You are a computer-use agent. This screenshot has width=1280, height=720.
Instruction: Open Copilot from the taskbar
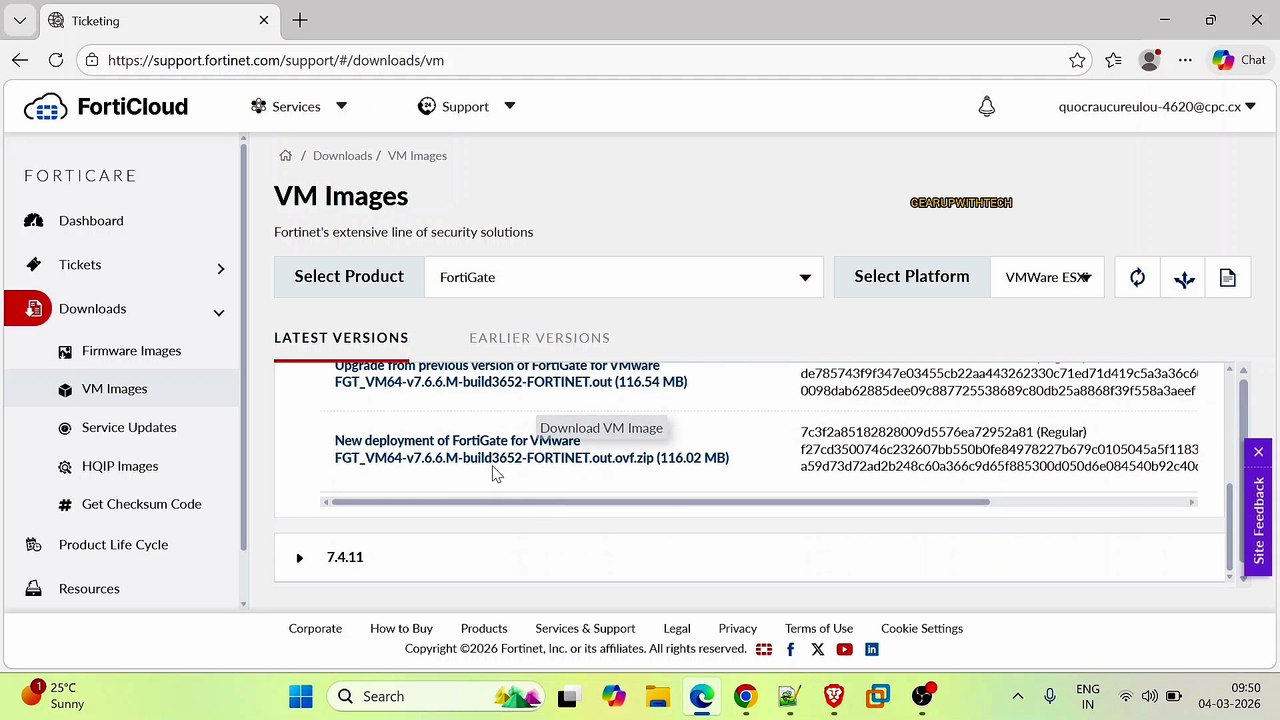613,696
